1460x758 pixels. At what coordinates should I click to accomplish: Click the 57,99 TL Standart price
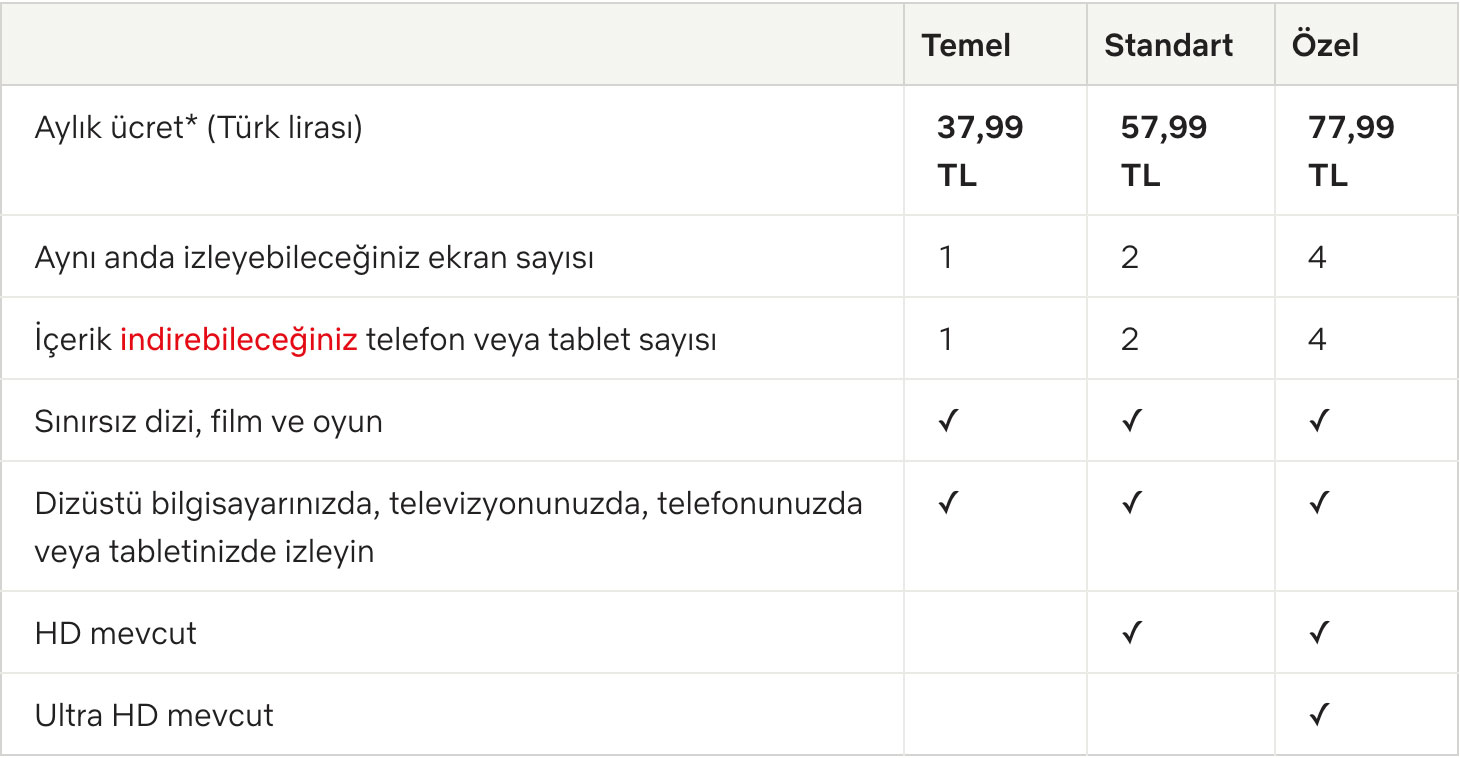1163,151
